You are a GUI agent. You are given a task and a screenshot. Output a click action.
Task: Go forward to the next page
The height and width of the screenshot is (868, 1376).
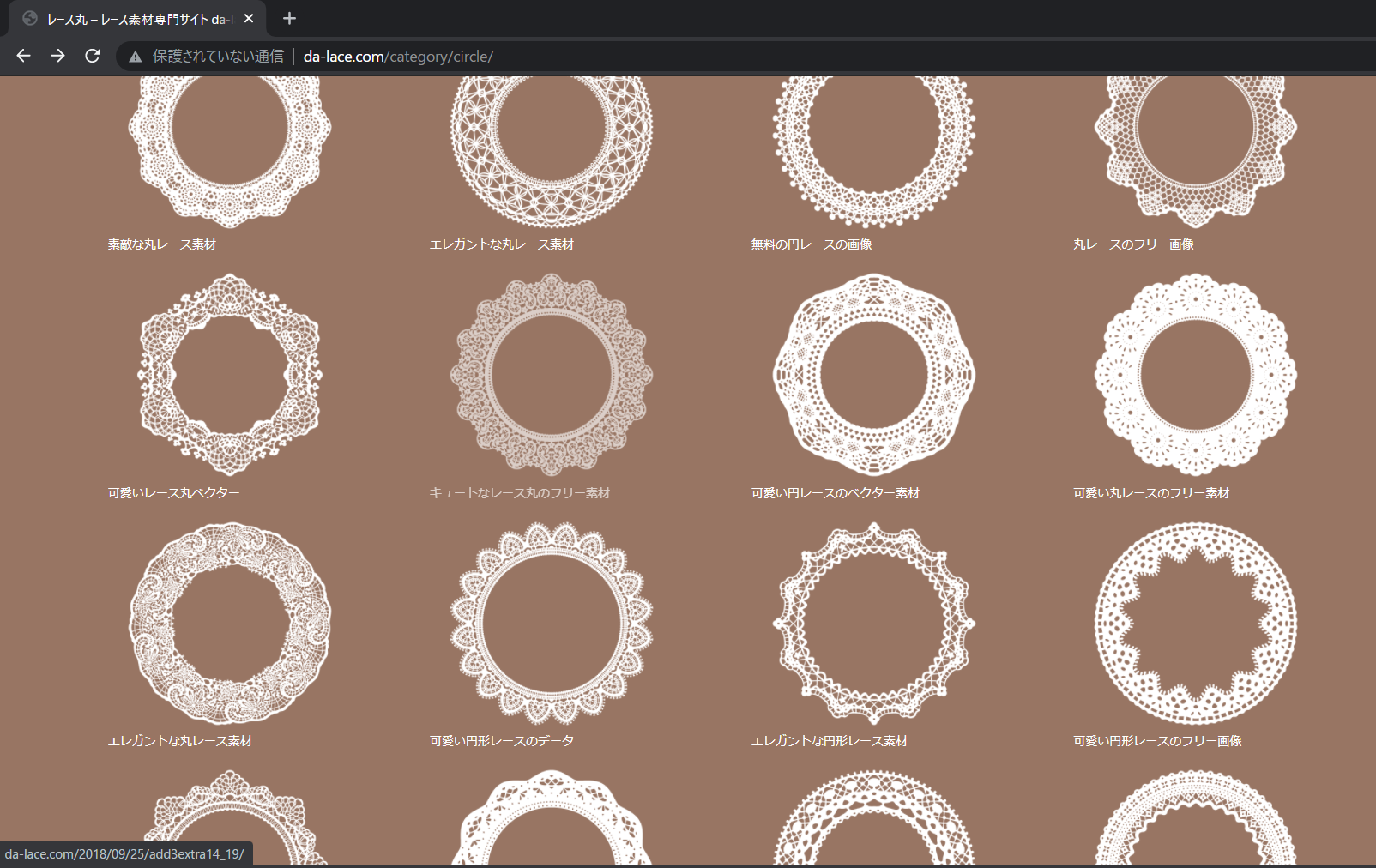[x=57, y=56]
